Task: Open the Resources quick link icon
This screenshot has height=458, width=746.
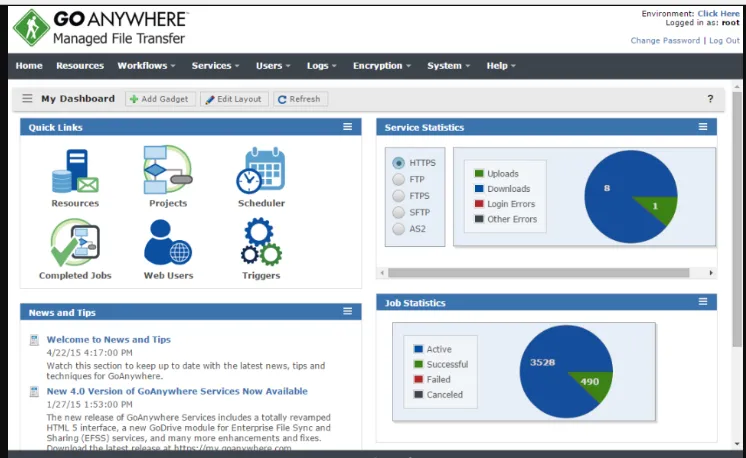Action: point(75,171)
